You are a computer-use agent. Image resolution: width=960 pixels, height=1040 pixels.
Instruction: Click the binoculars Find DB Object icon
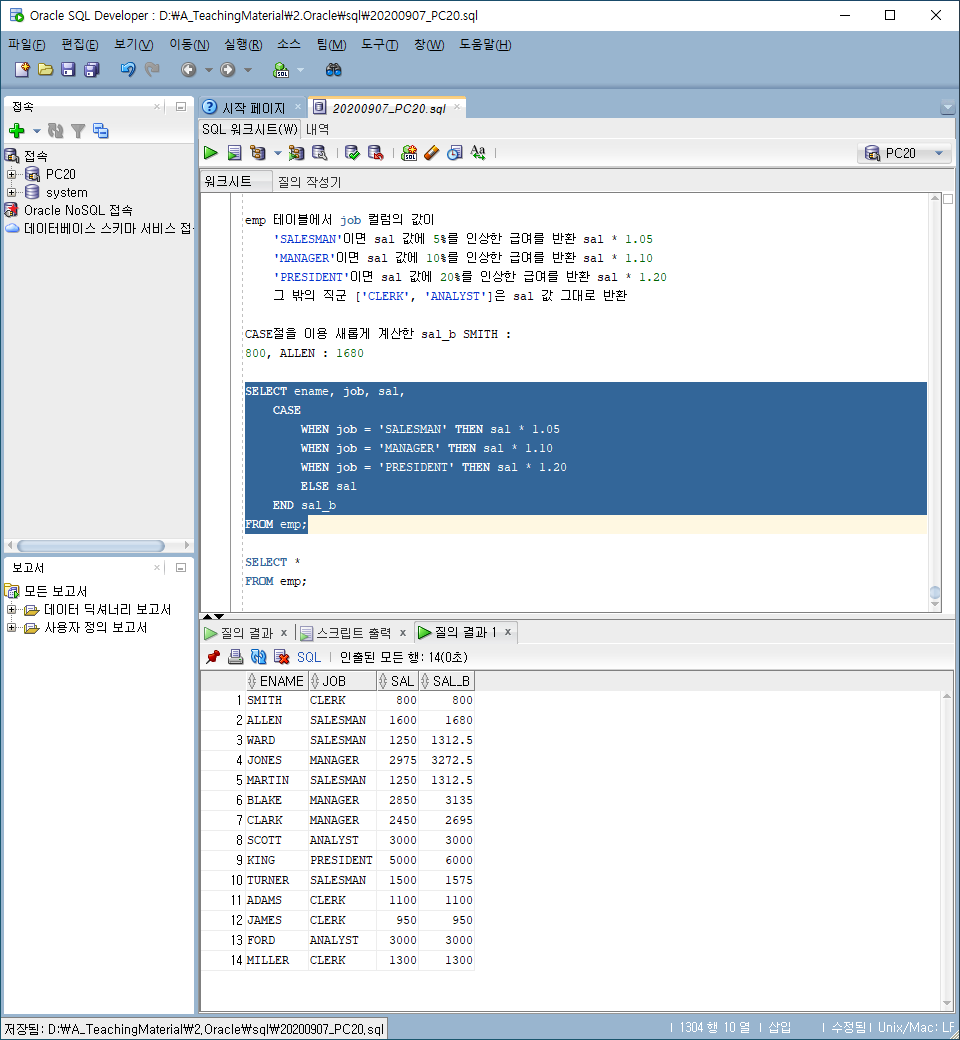click(x=334, y=70)
